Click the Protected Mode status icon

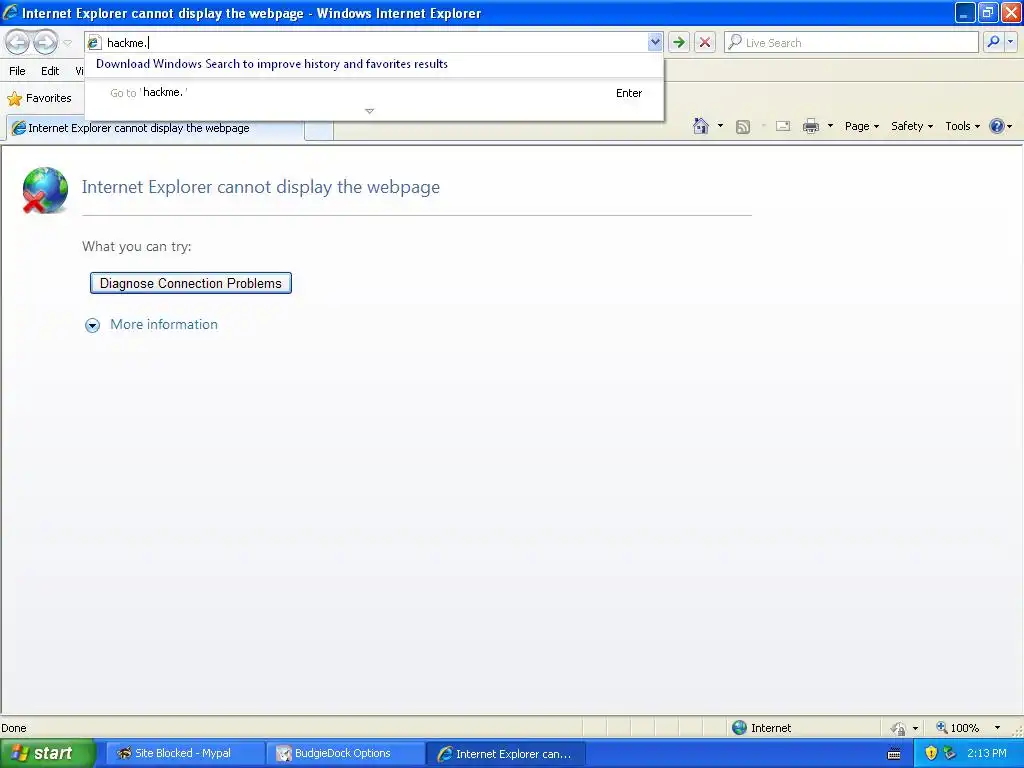(x=899, y=728)
